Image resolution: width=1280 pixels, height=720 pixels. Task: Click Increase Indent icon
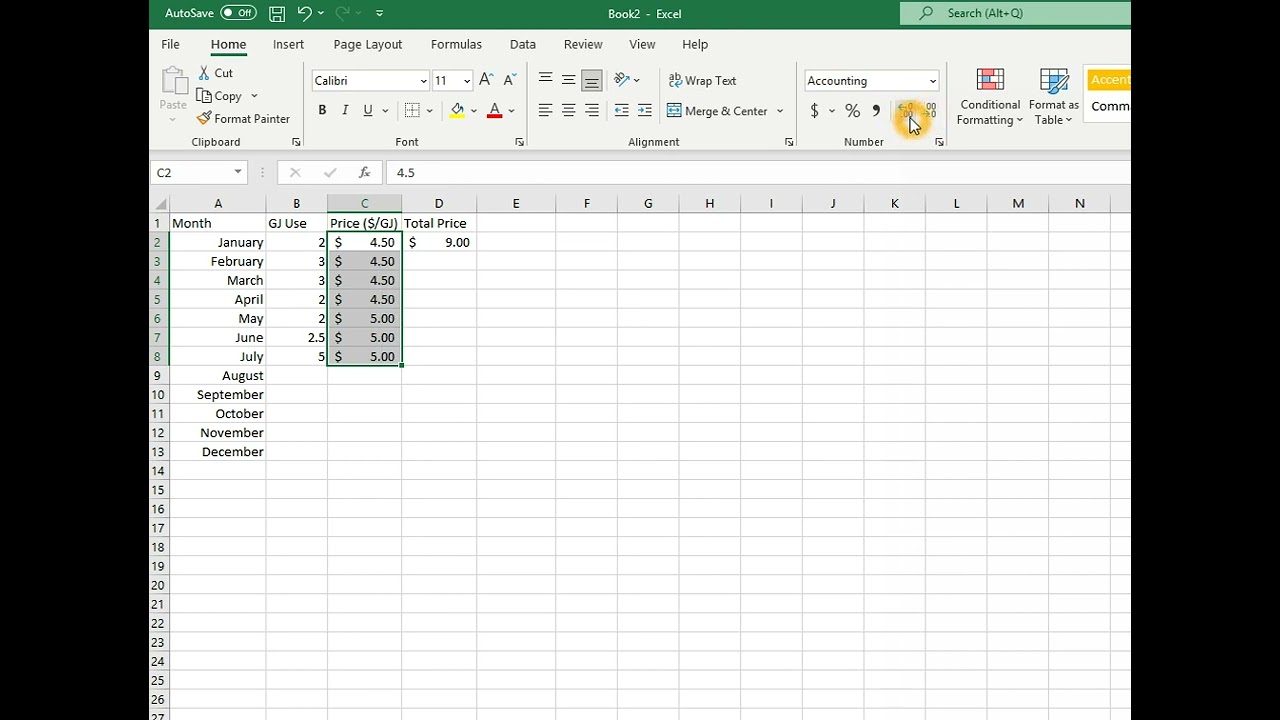click(644, 111)
